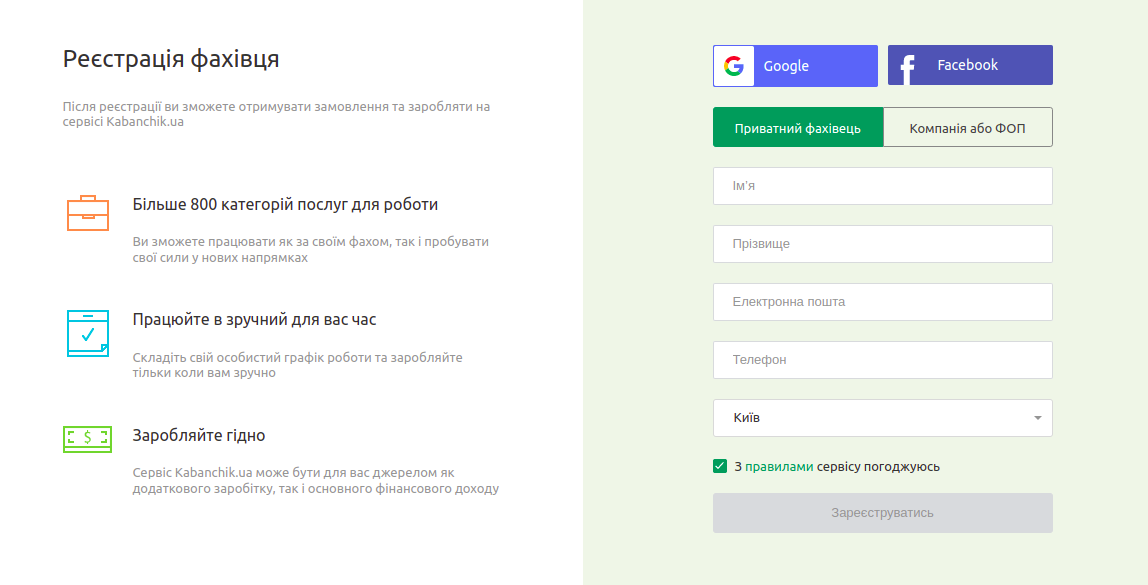Select the Приватний фахівець tab

pos(797,128)
